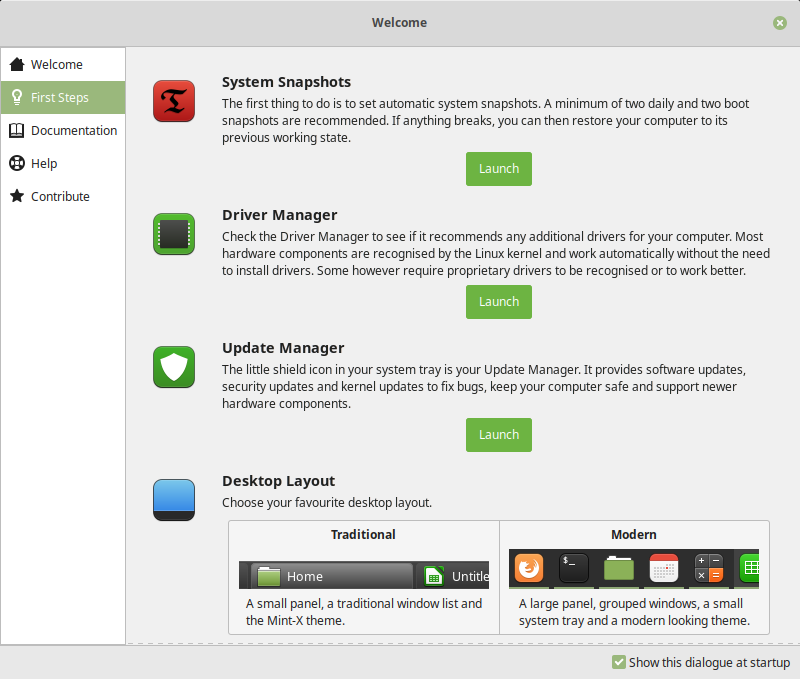Launch System Snapshots

click(x=498, y=169)
